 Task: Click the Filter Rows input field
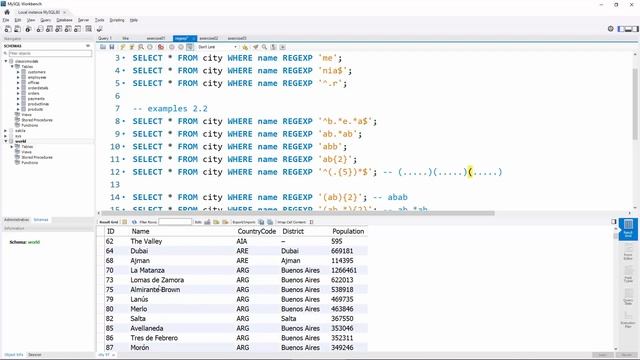click(x=175, y=222)
